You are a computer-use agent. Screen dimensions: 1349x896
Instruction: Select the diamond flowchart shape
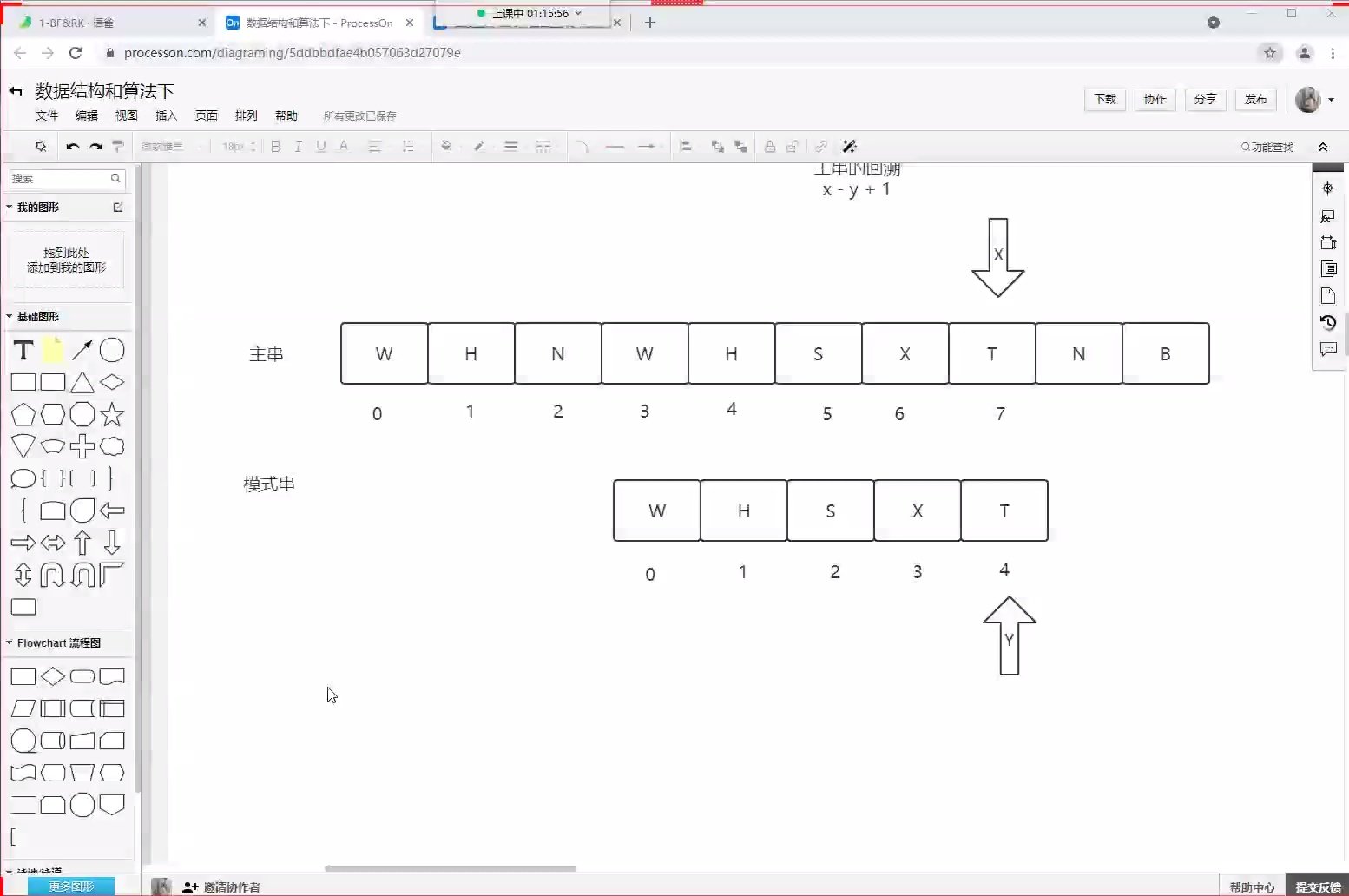52,676
